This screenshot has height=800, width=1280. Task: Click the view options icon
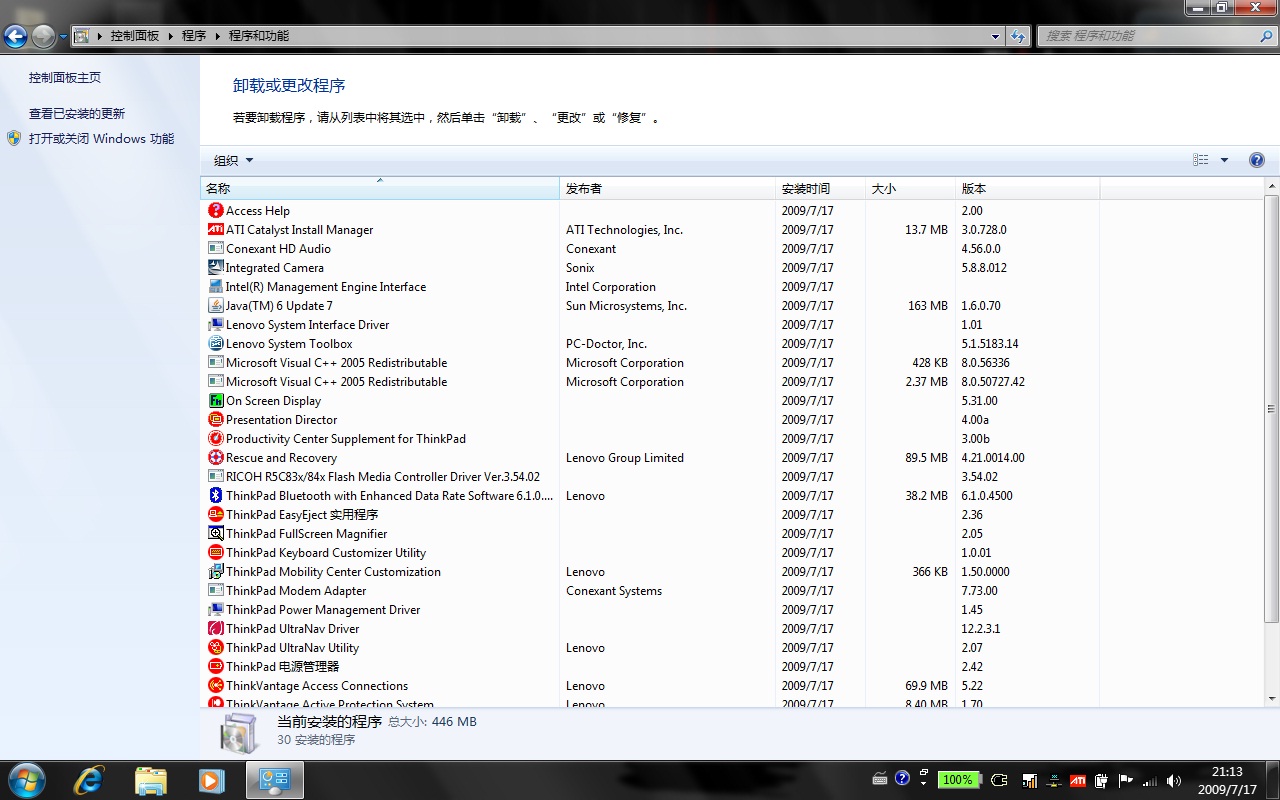[1201, 160]
